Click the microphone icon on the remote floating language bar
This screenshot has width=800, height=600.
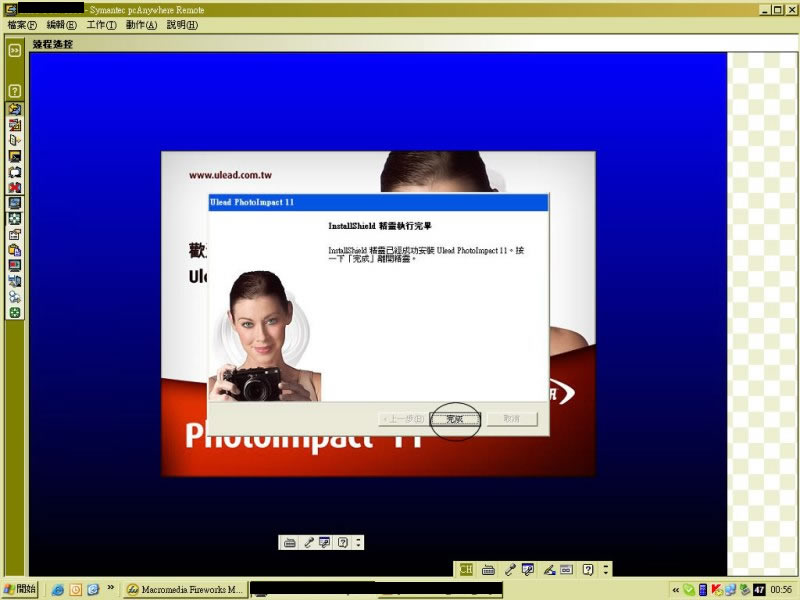tap(308, 542)
